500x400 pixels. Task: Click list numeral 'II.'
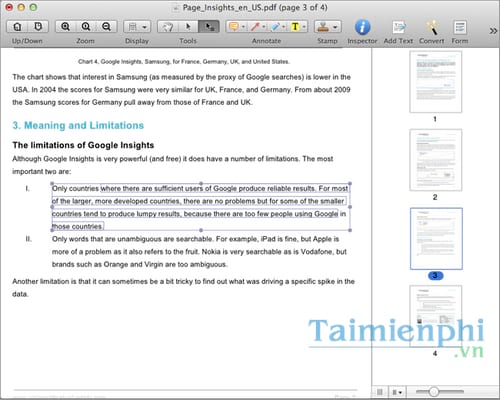tap(29, 239)
